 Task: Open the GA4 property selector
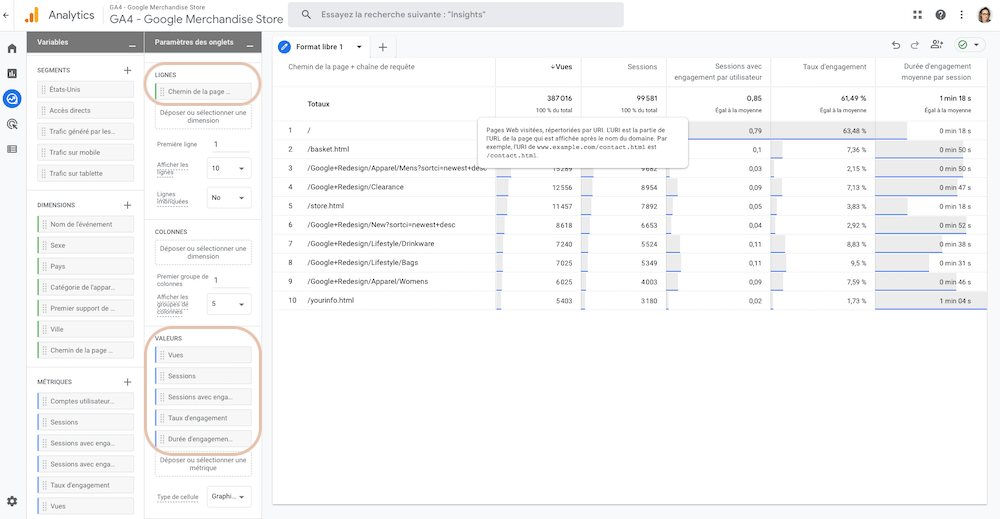point(196,15)
